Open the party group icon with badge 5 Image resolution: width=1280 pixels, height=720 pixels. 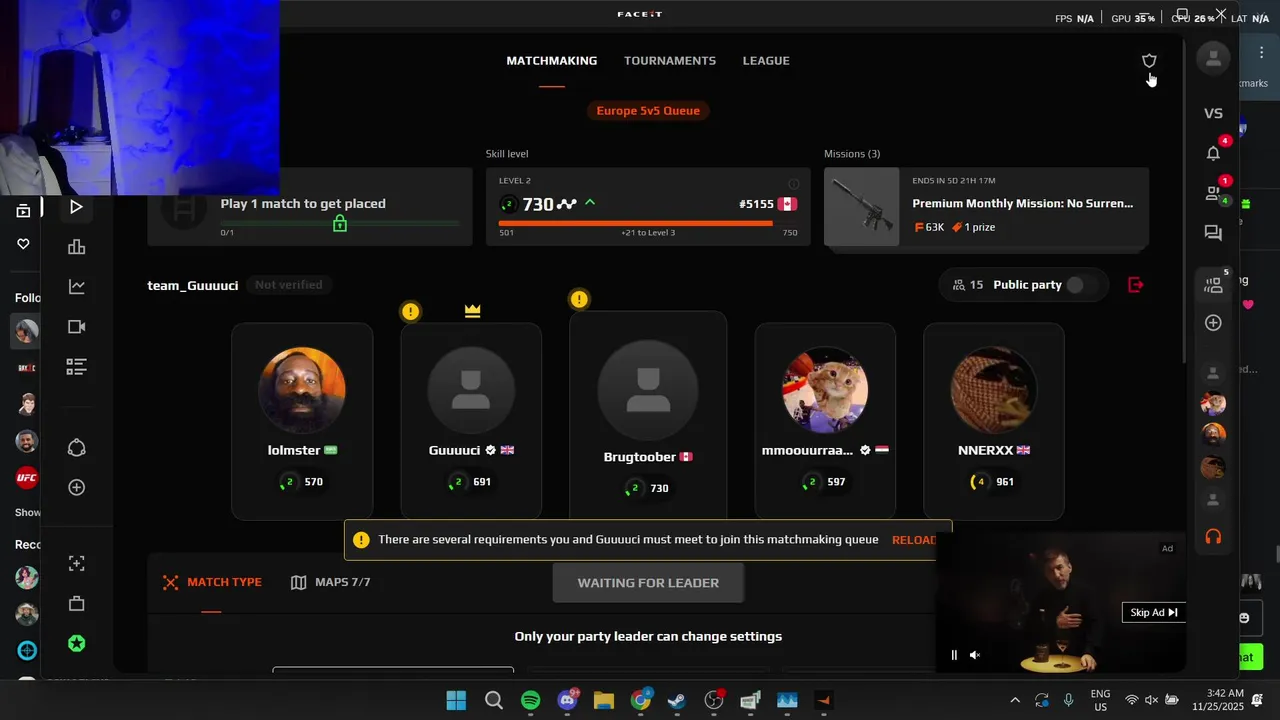coord(1213,286)
